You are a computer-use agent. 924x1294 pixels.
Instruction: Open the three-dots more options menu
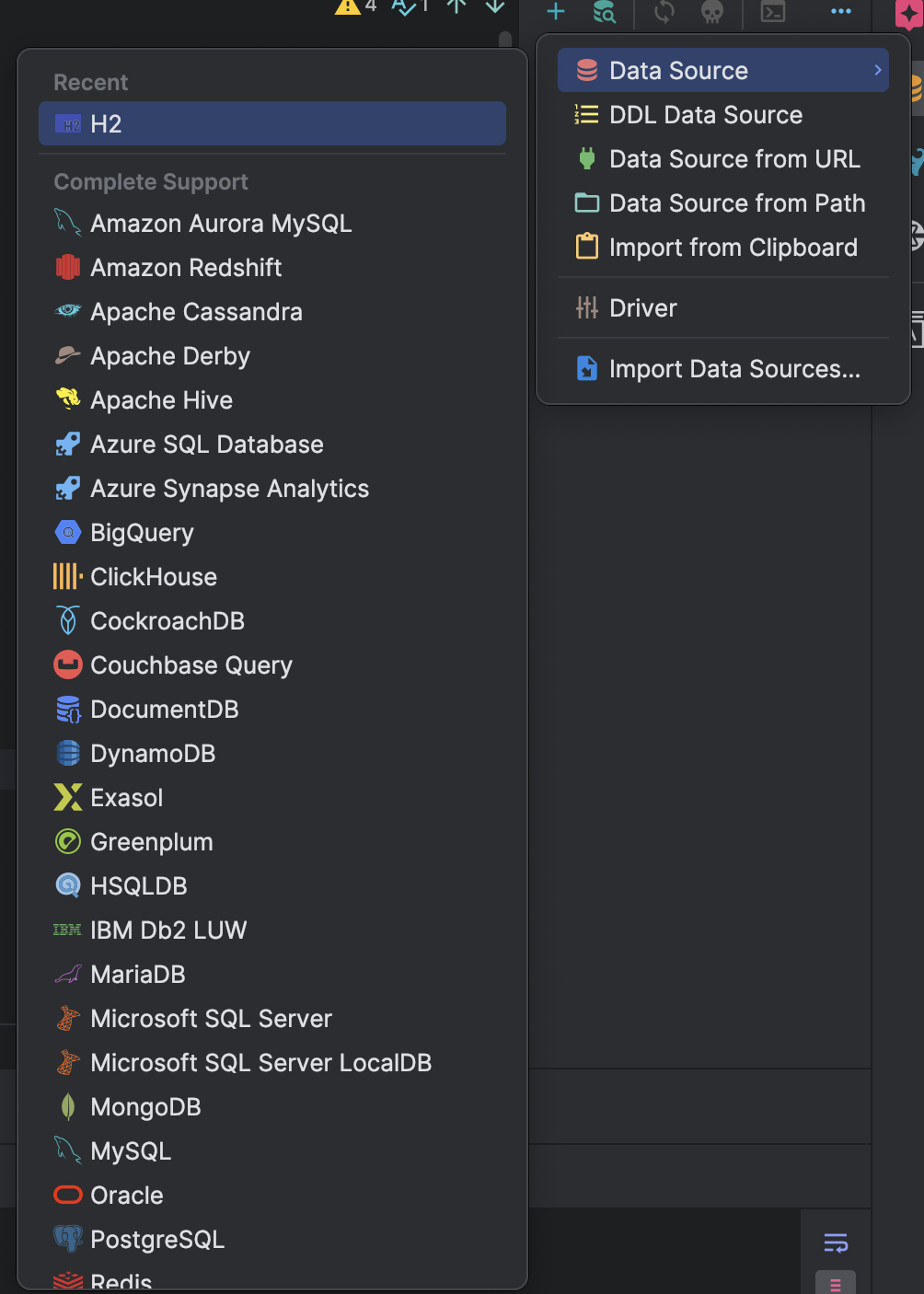point(841,11)
